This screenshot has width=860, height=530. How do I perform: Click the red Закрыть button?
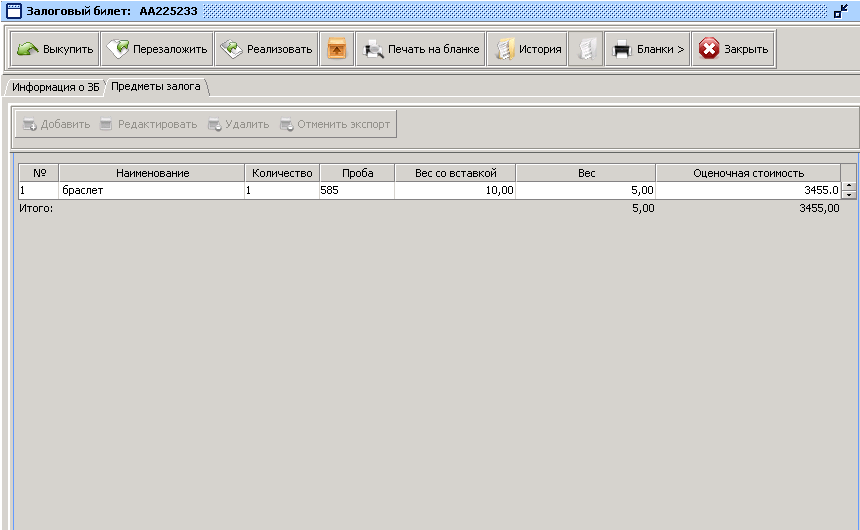tap(734, 49)
